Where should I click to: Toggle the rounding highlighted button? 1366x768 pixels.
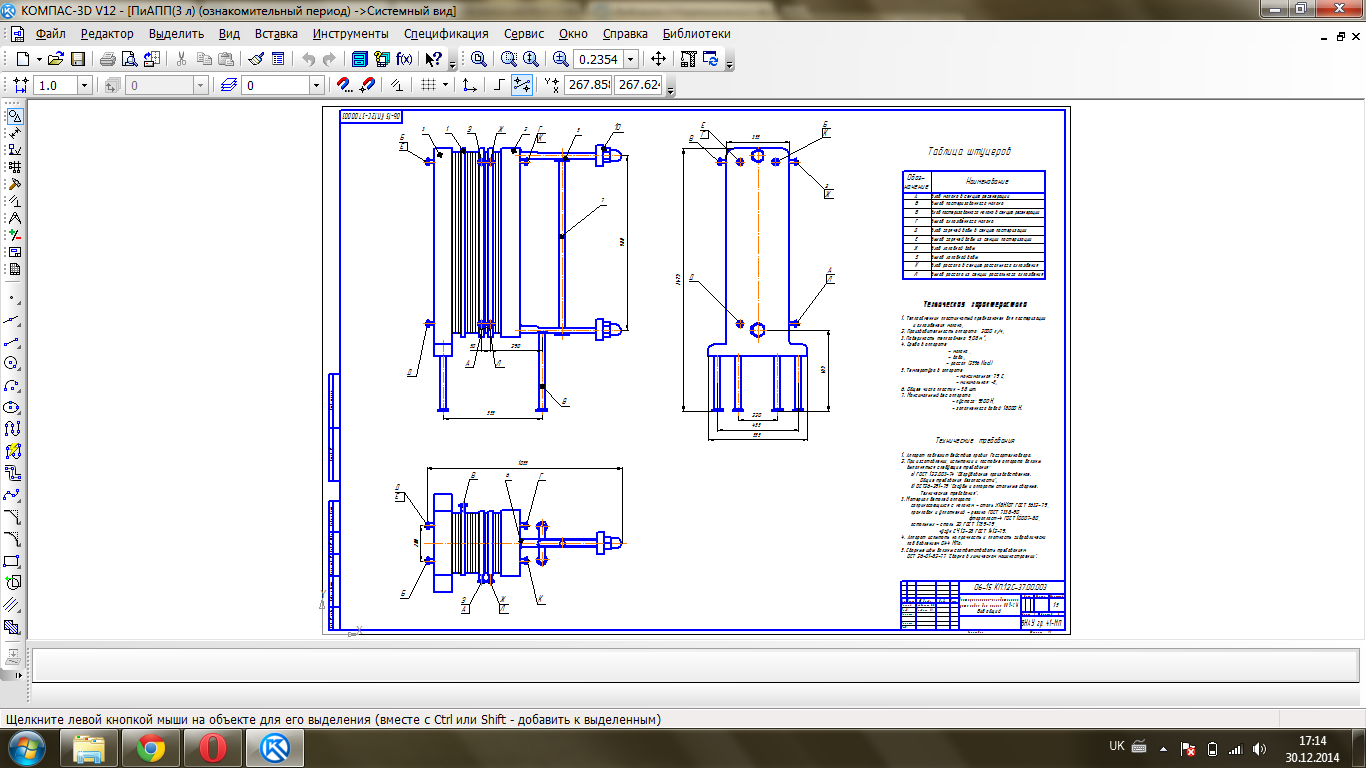tap(521, 85)
